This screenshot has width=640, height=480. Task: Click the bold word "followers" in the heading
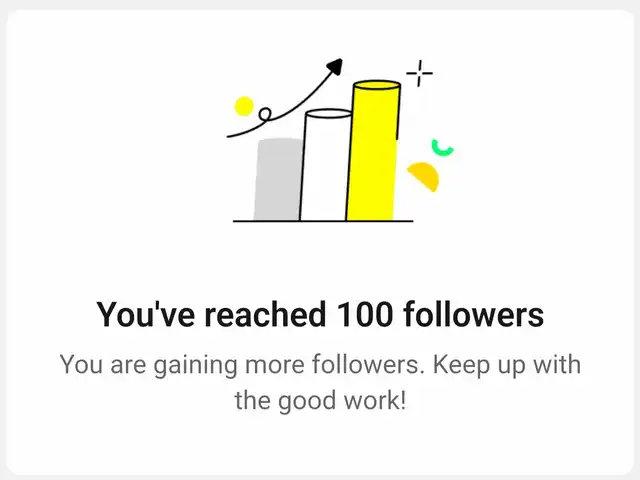coord(473,314)
